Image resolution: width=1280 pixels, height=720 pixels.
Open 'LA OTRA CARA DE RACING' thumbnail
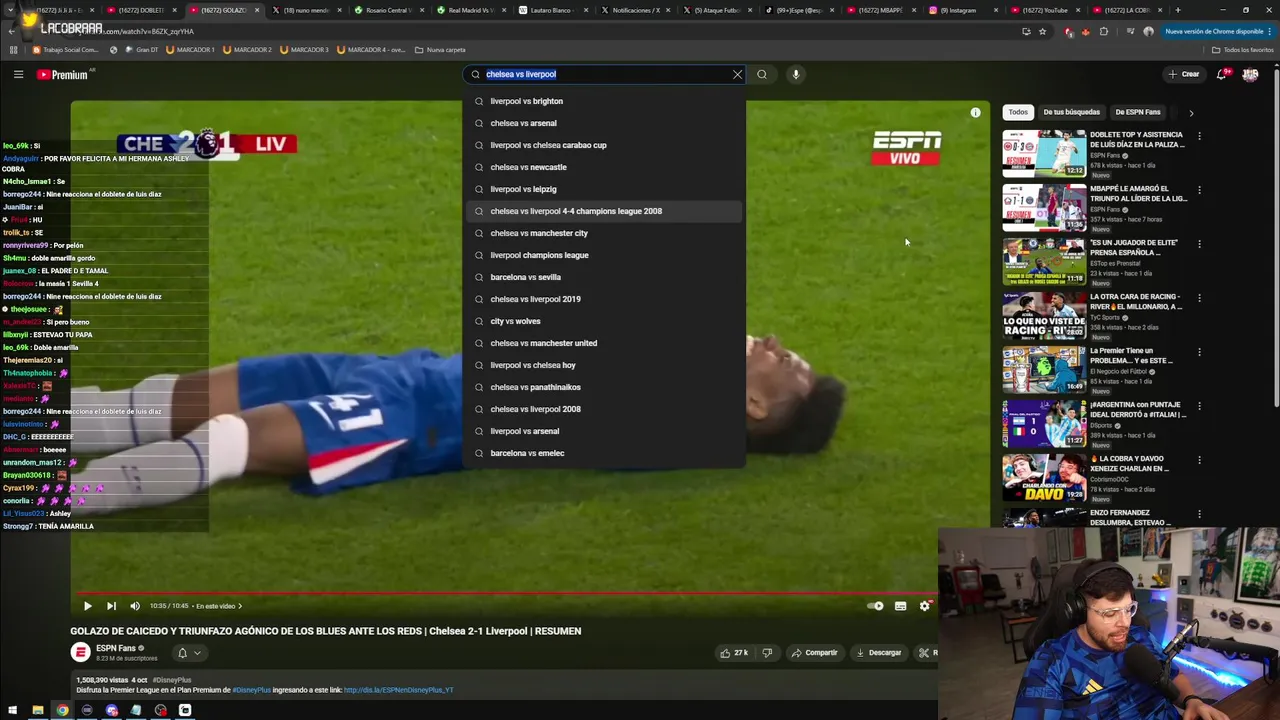pyautogui.click(x=1044, y=315)
